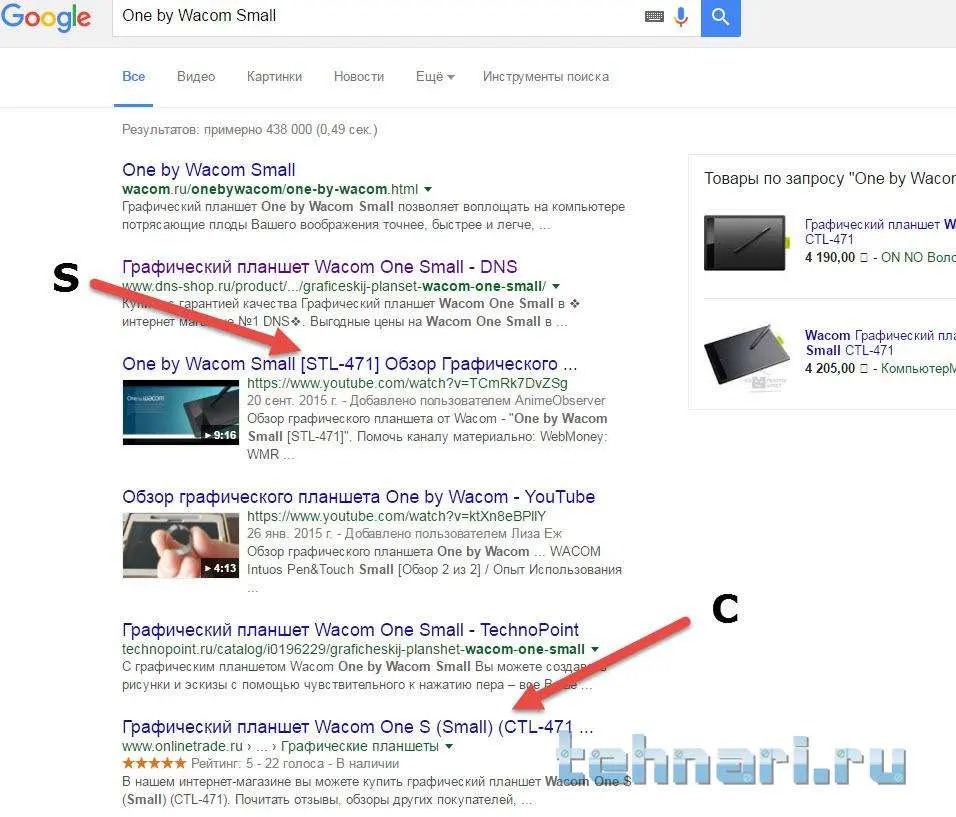The image size is (956, 817).
Task: Open the product link above the 4 190,00 price
Action: tap(880, 232)
